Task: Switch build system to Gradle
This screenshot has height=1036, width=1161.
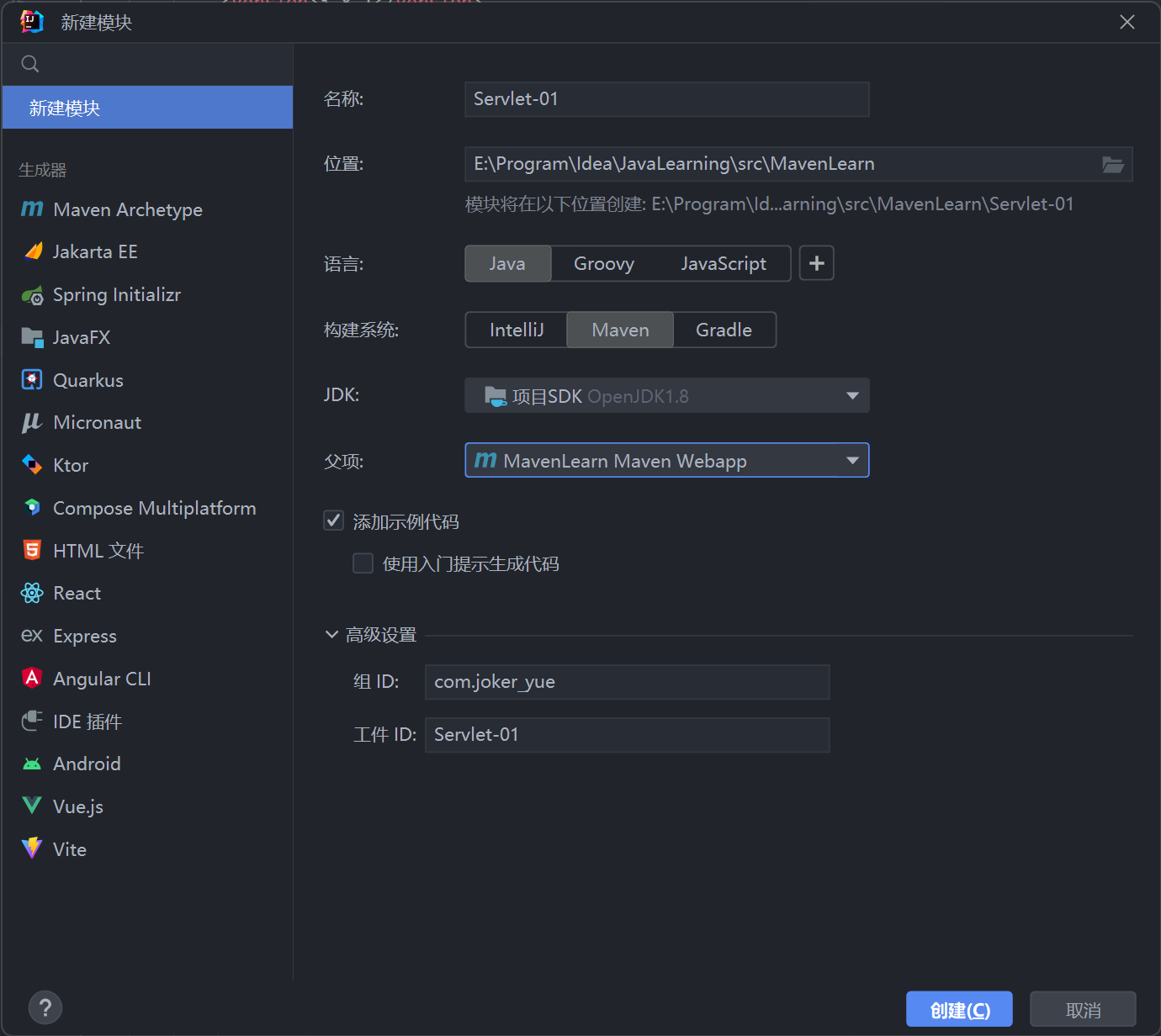Action: click(724, 330)
